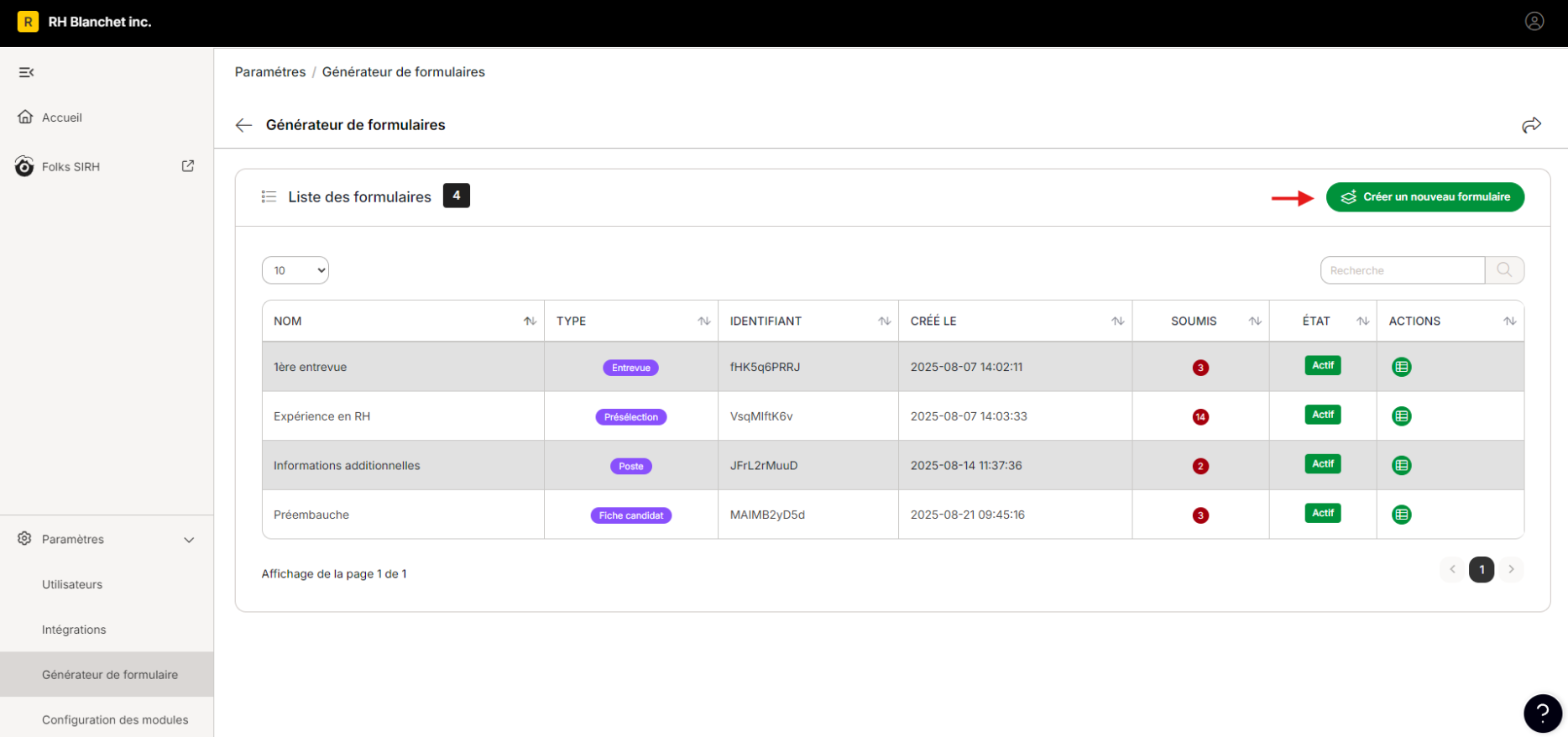Collapse the Paramètres menu chevron
Viewport: 1568px width, 737px height.
click(x=189, y=540)
